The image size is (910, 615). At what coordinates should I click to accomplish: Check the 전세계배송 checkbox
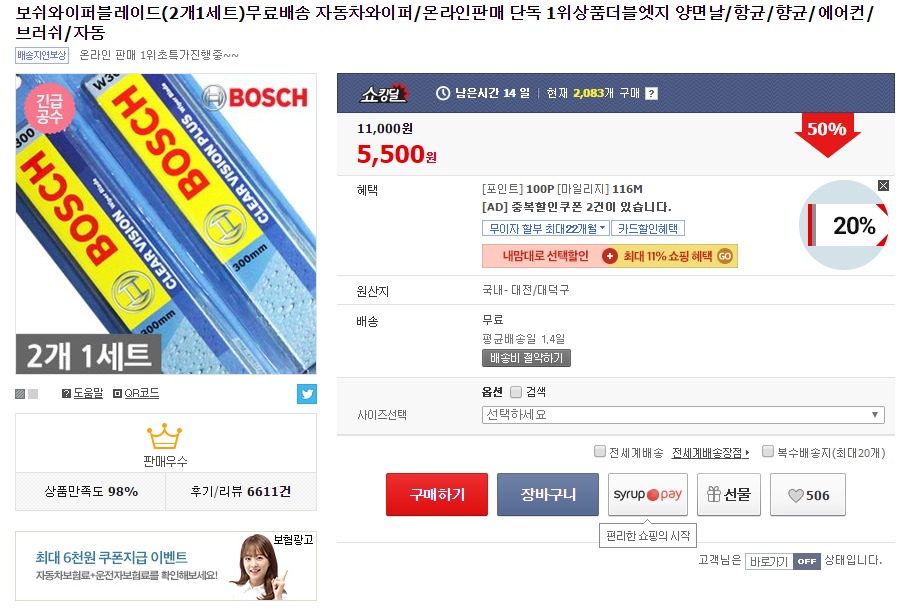pos(600,451)
